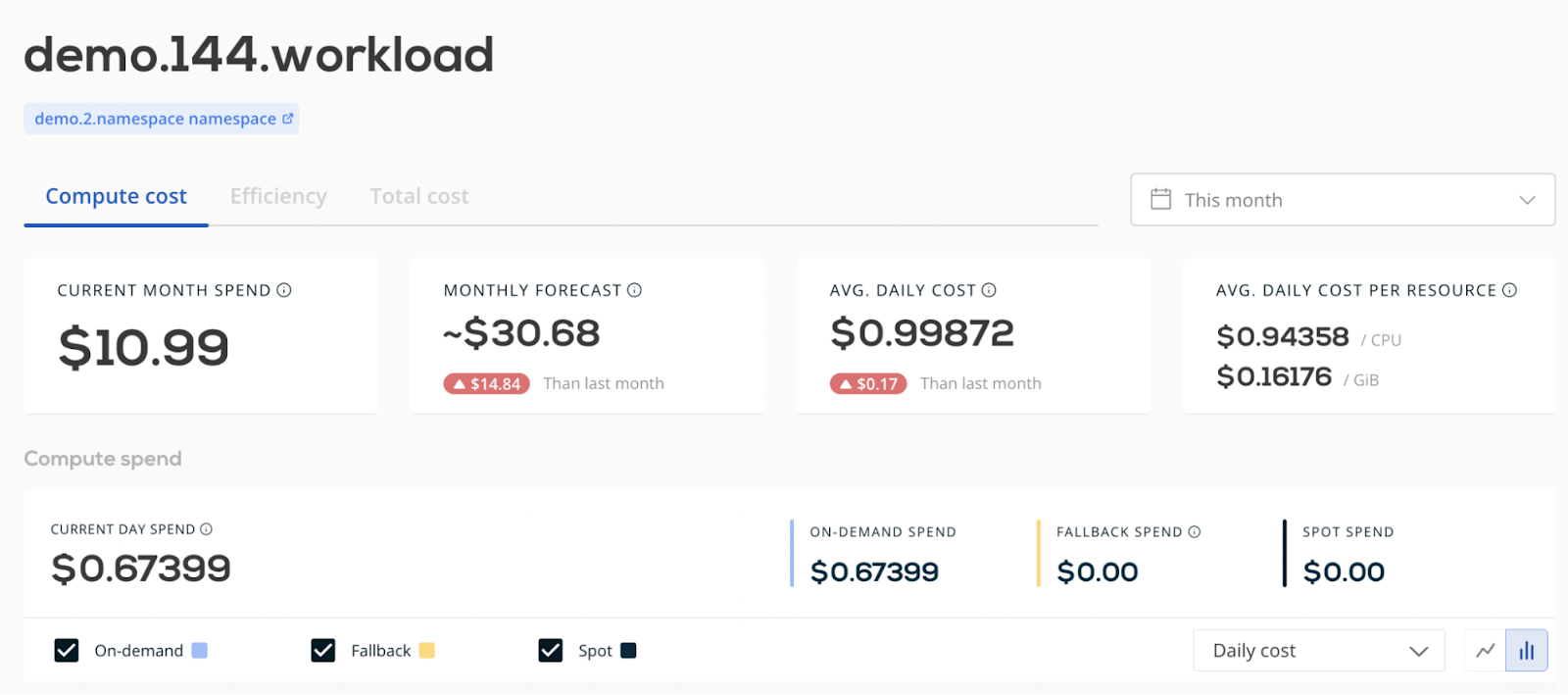Click info icon next to Current Month Spend
This screenshot has width=1568, height=695.
[284, 290]
